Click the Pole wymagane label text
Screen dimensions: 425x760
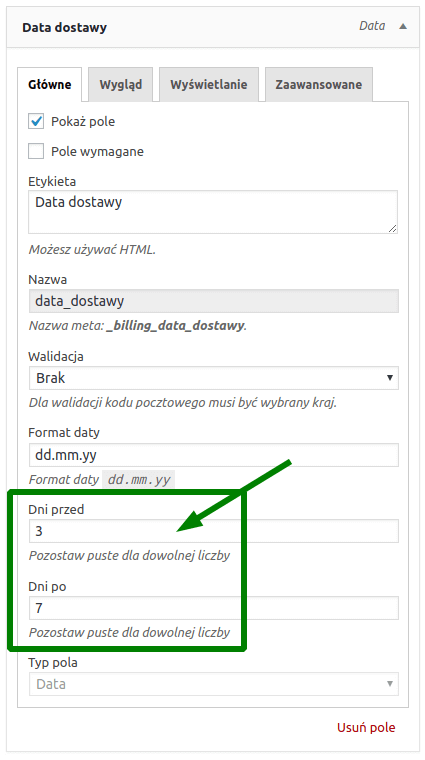click(97, 151)
